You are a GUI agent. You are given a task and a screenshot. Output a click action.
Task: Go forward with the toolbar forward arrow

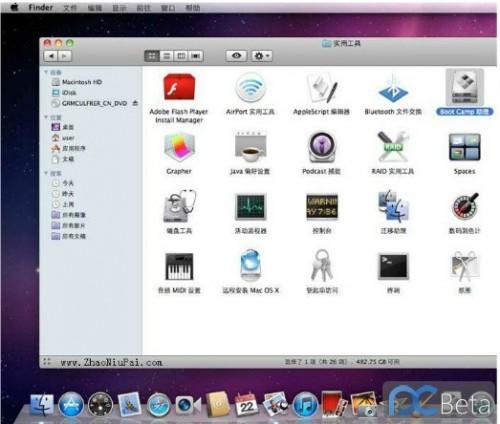[64, 56]
